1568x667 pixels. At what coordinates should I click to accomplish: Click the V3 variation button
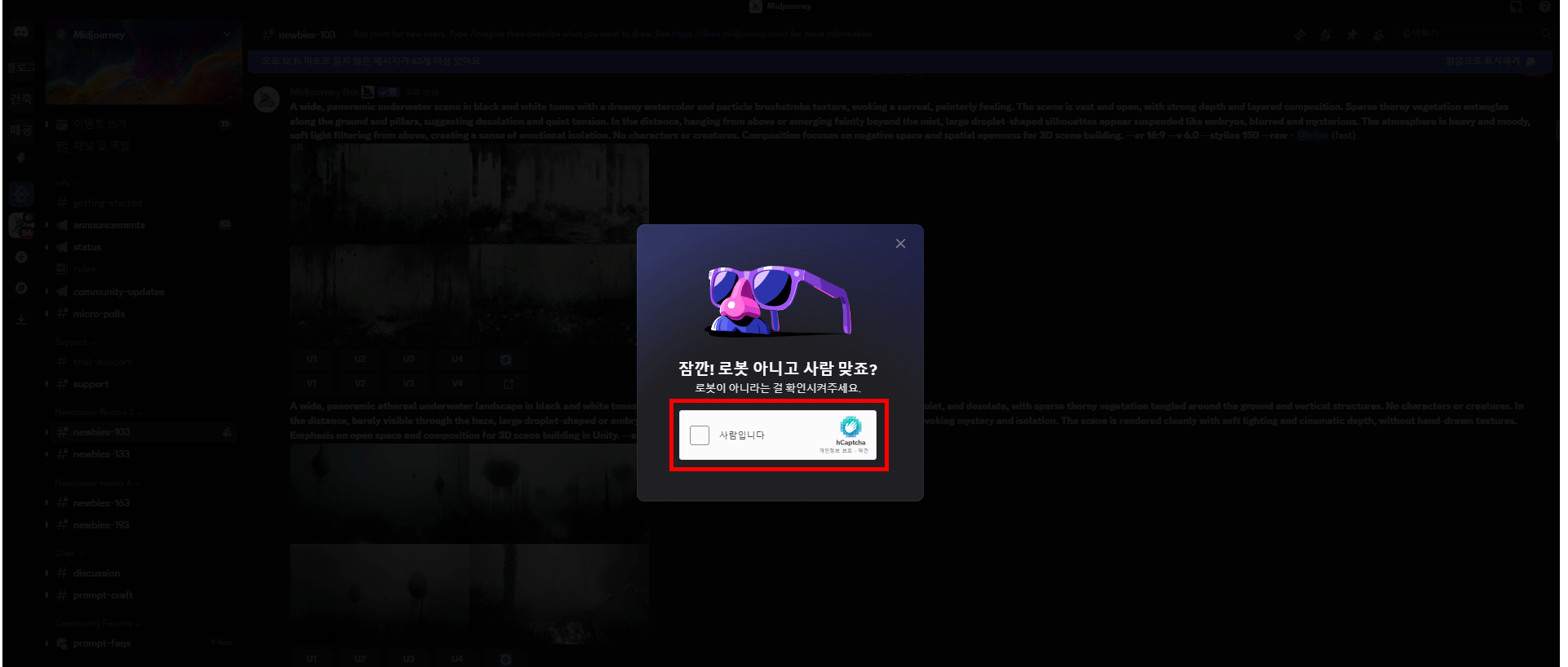[x=409, y=383]
